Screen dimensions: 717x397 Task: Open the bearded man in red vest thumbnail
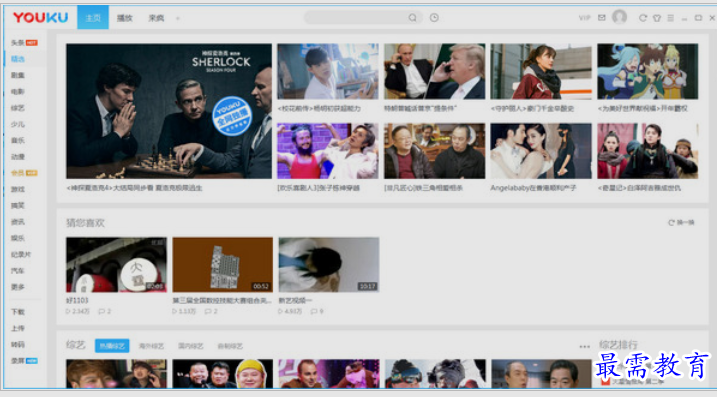[x=328, y=151]
